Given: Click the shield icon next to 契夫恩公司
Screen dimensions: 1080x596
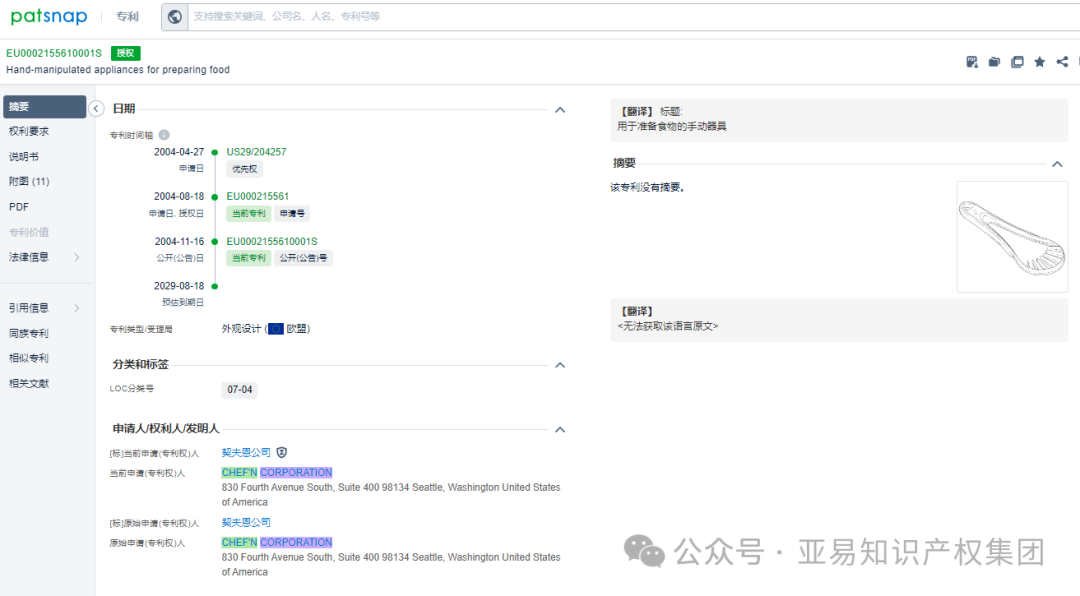Looking at the screenshot, I should (282, 453).
